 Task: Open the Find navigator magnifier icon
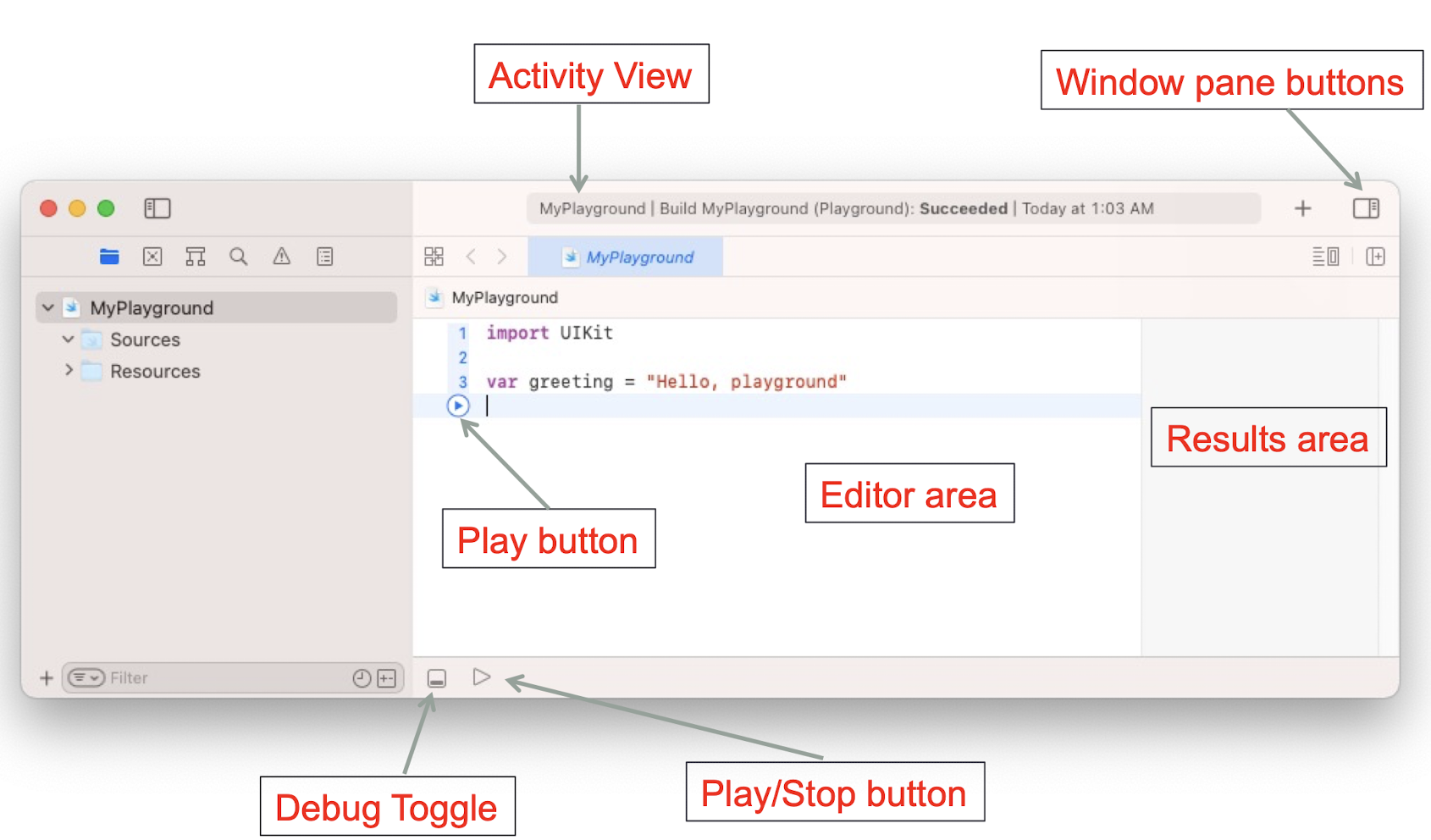coord(239,257)
